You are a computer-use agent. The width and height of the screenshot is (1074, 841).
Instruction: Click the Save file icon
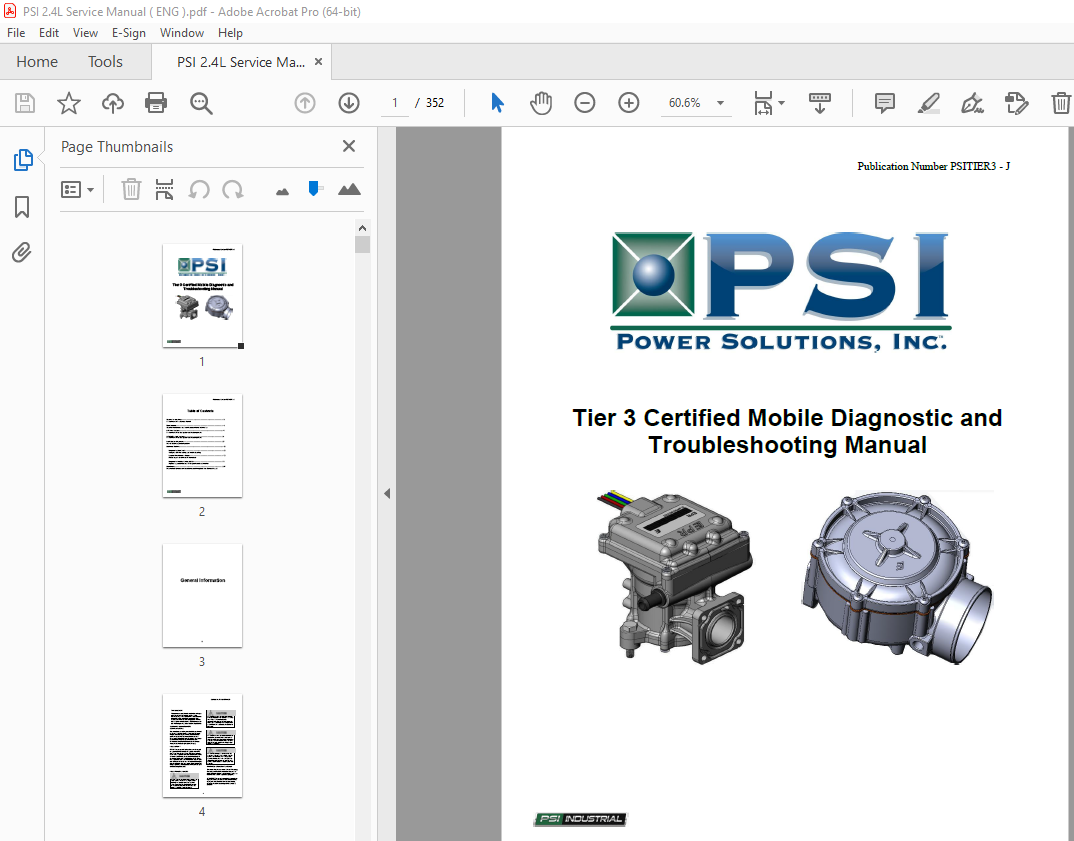pos(25,103)
